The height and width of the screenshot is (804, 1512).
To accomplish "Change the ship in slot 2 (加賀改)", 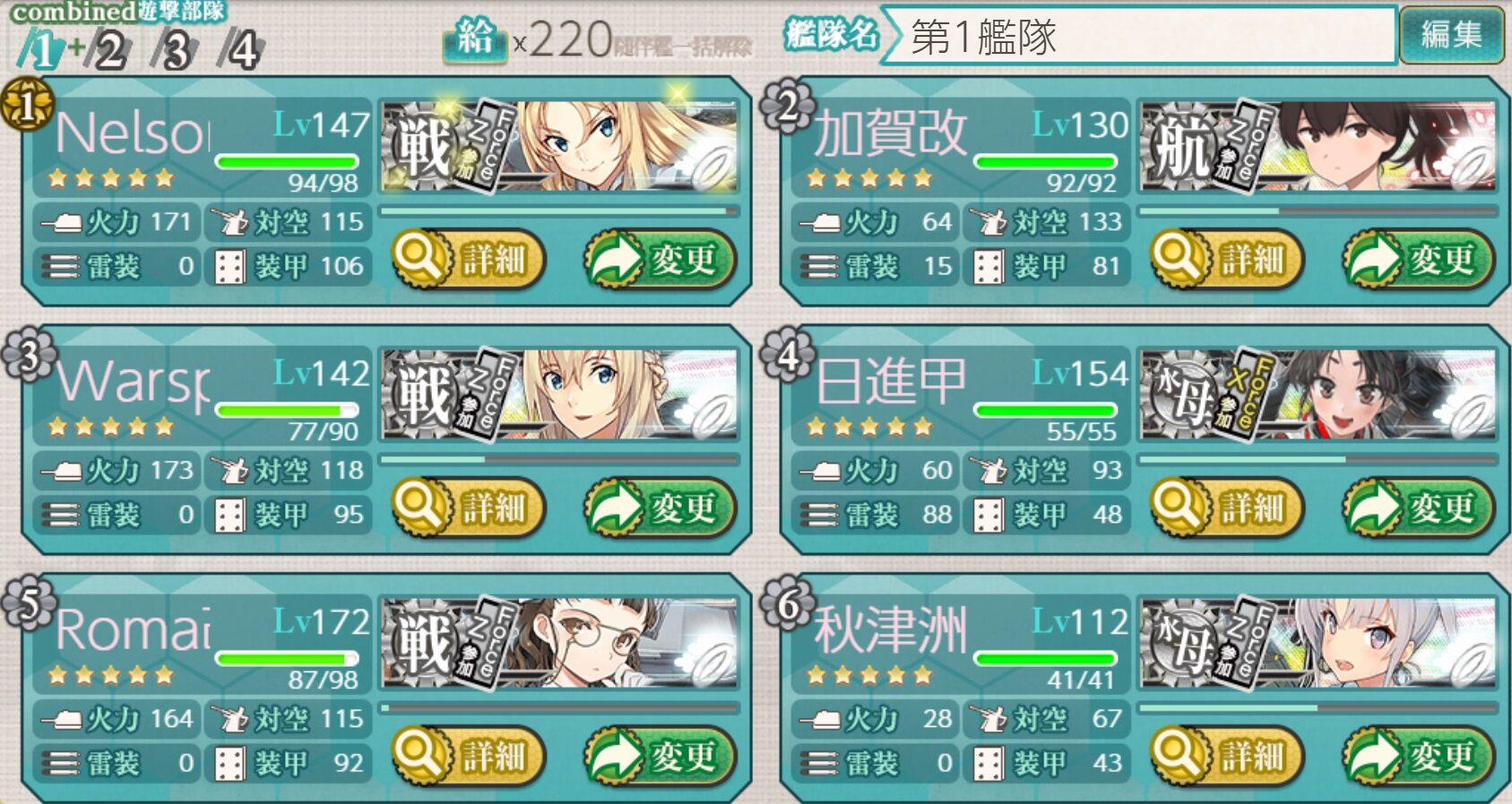I will 1418,260.
